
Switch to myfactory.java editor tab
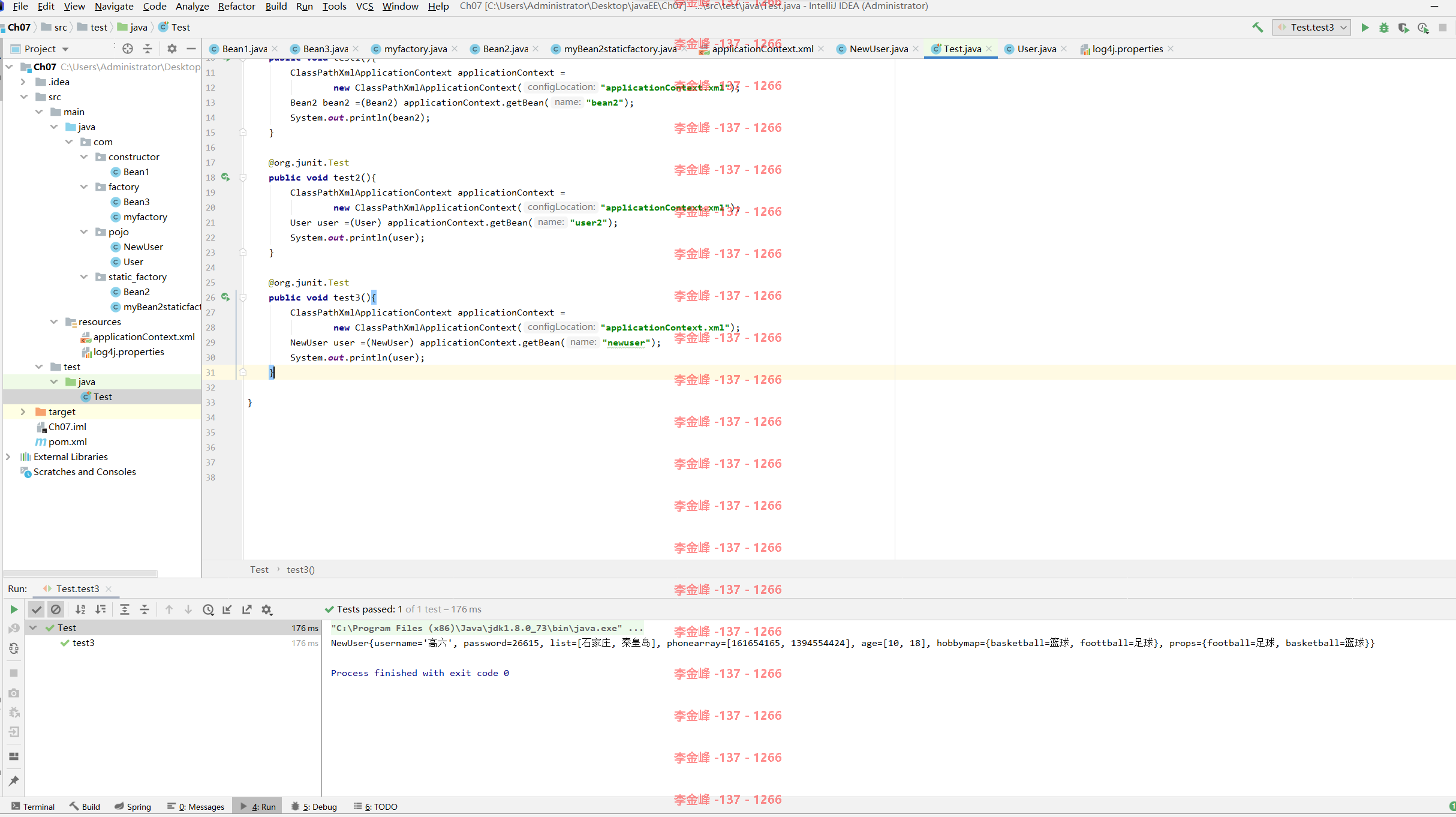415,49
